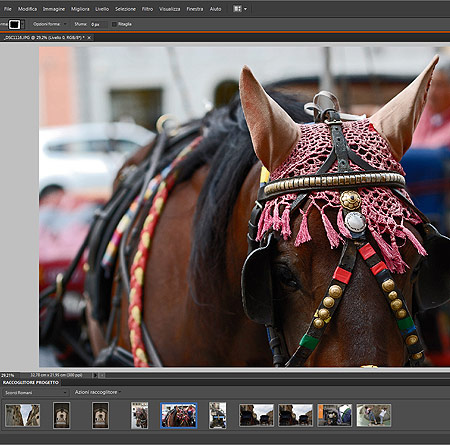Select the _DSC1118.JPG document tab
Viewport: 450px width, 445px height.
click(x=43, y=38)
